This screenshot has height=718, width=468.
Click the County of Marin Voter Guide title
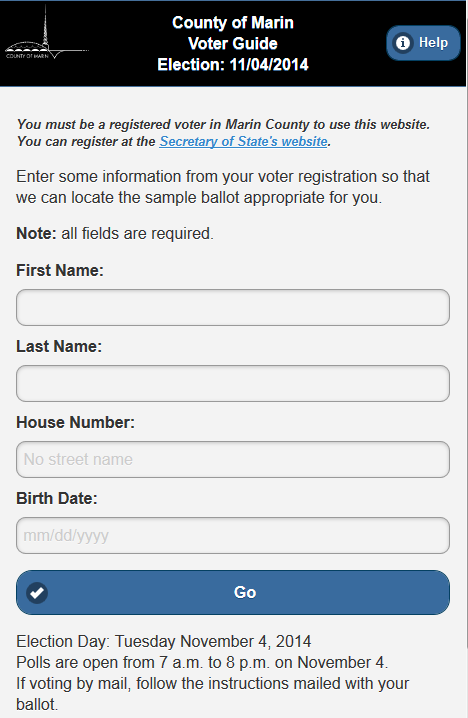[233, 33]
